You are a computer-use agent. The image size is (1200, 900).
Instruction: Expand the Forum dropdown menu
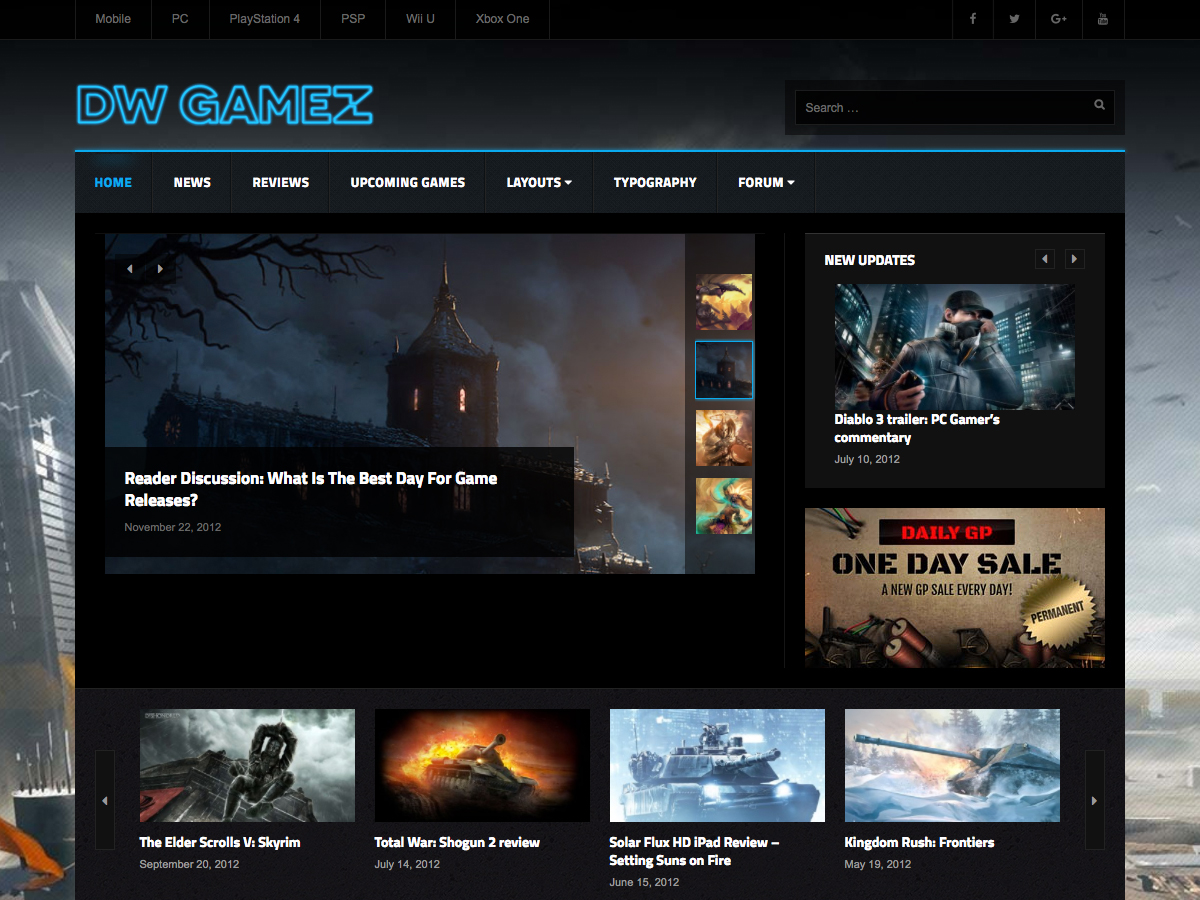click(766, 182)
